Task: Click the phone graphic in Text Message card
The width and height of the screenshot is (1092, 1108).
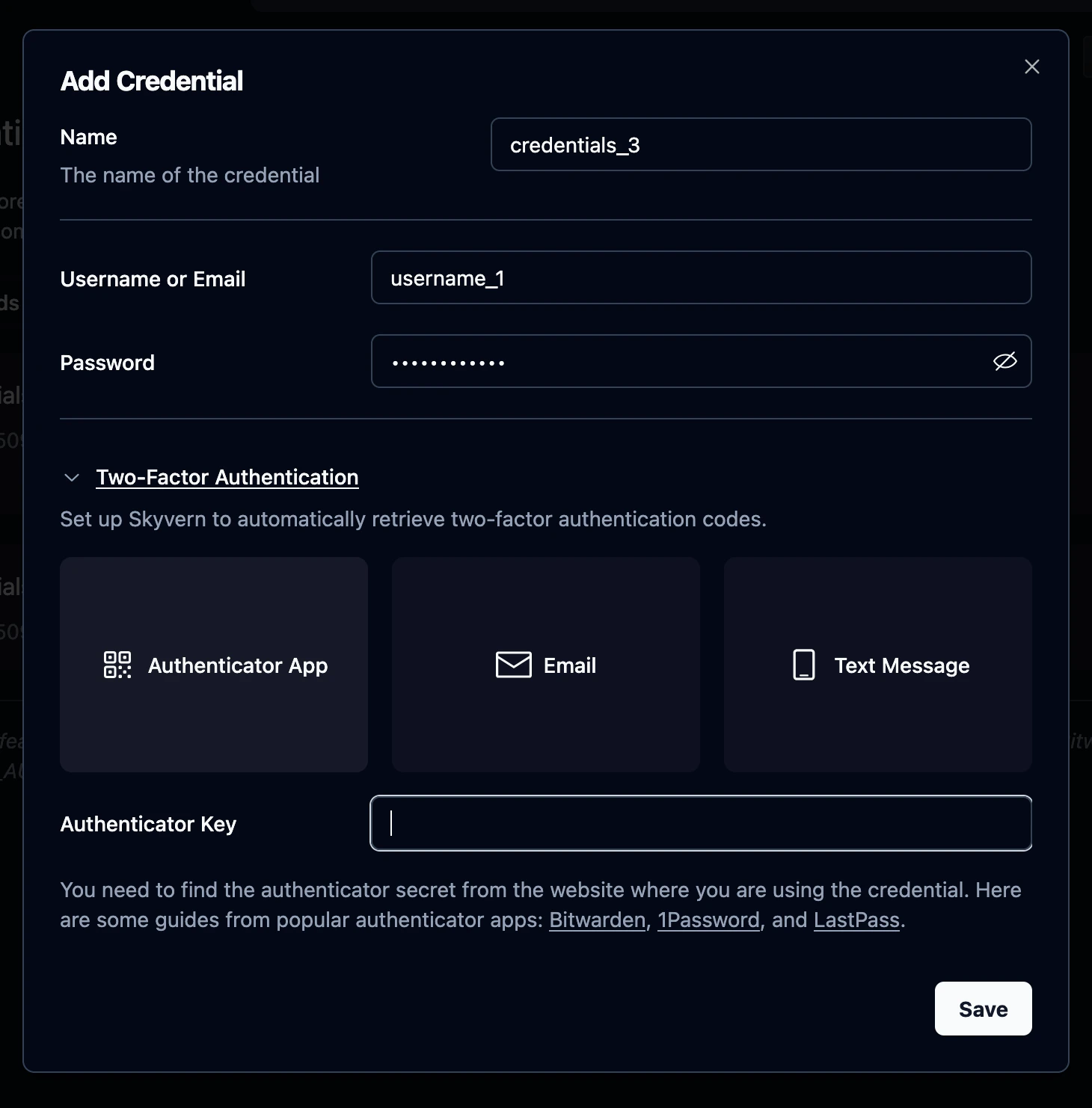Action: [803, 665]
